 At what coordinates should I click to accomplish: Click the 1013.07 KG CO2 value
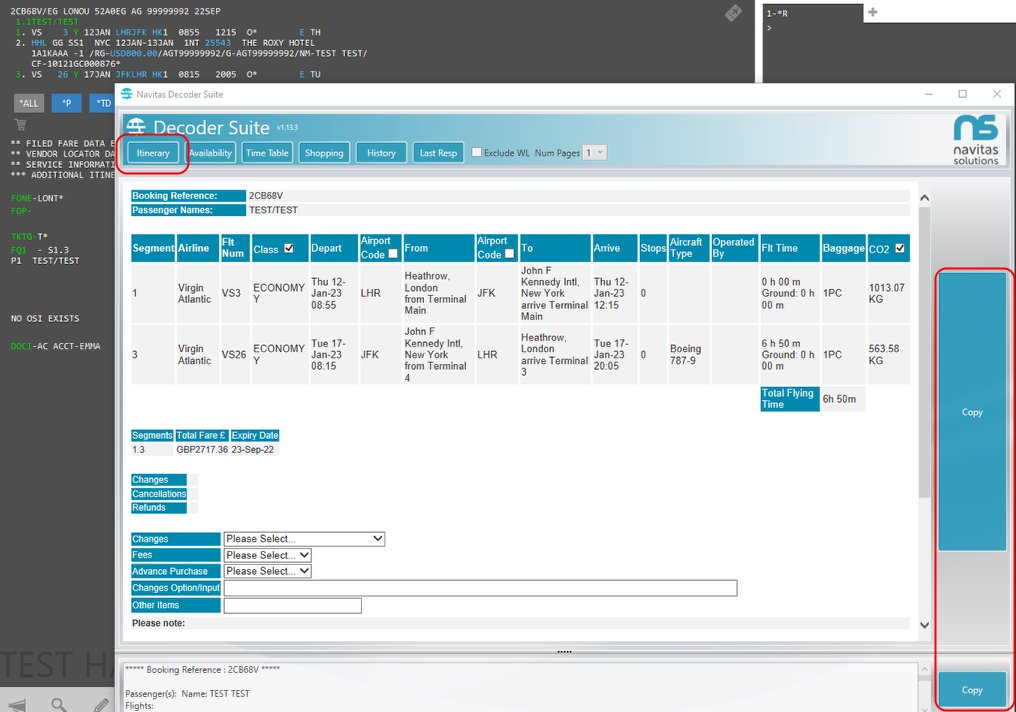coord(886,293)
